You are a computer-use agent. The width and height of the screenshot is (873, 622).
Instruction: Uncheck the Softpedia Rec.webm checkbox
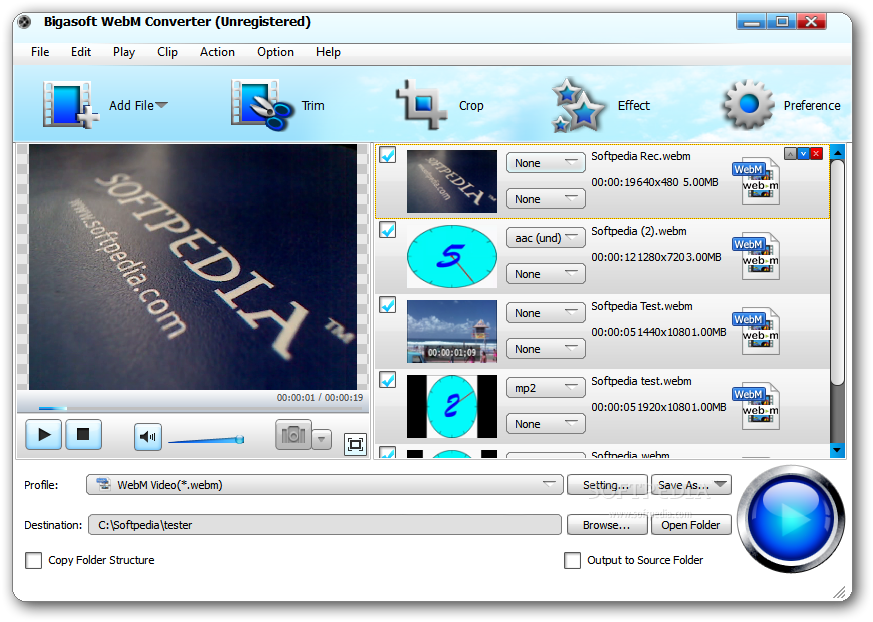(388, 154)
